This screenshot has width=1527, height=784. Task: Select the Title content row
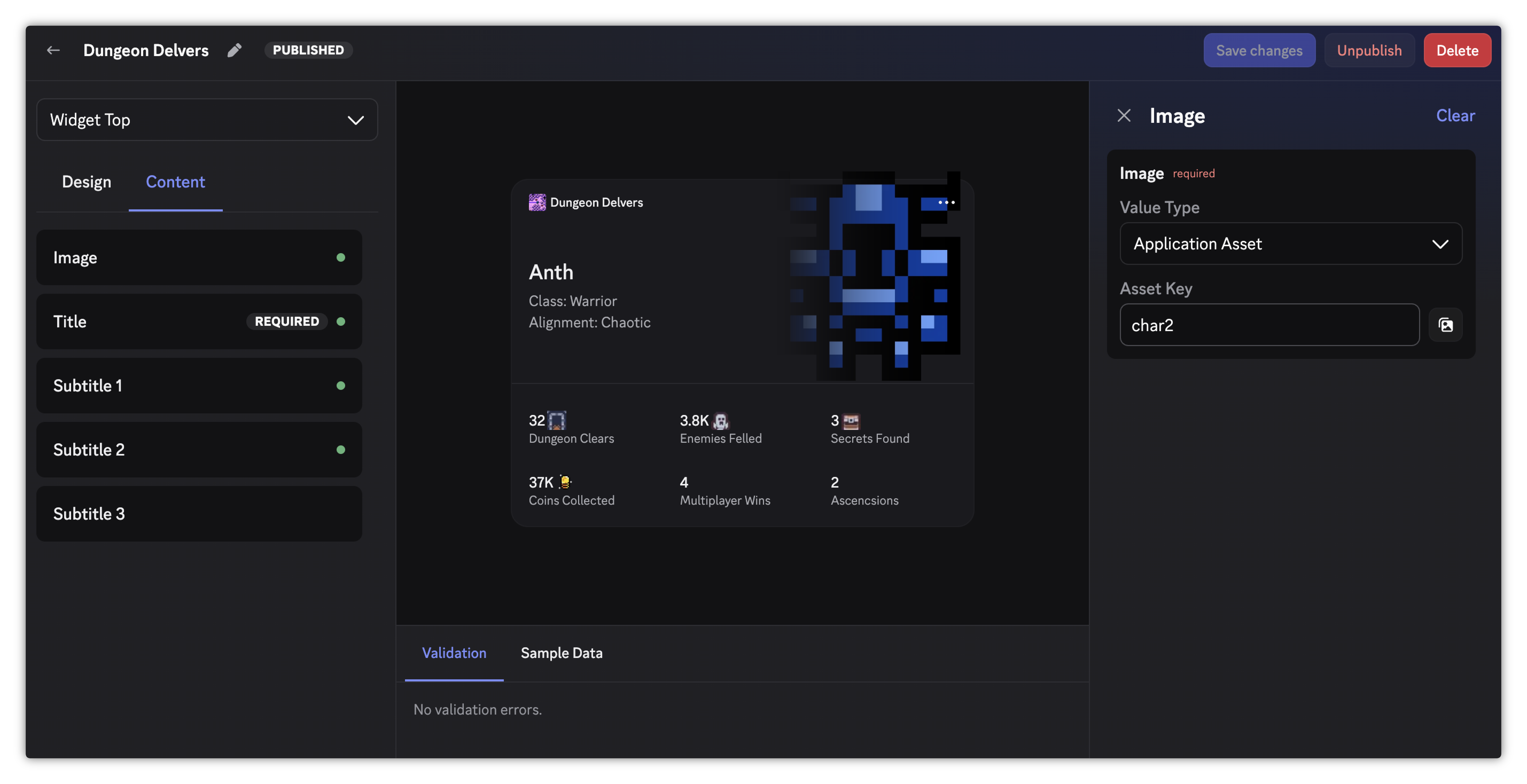coord(199,321)
